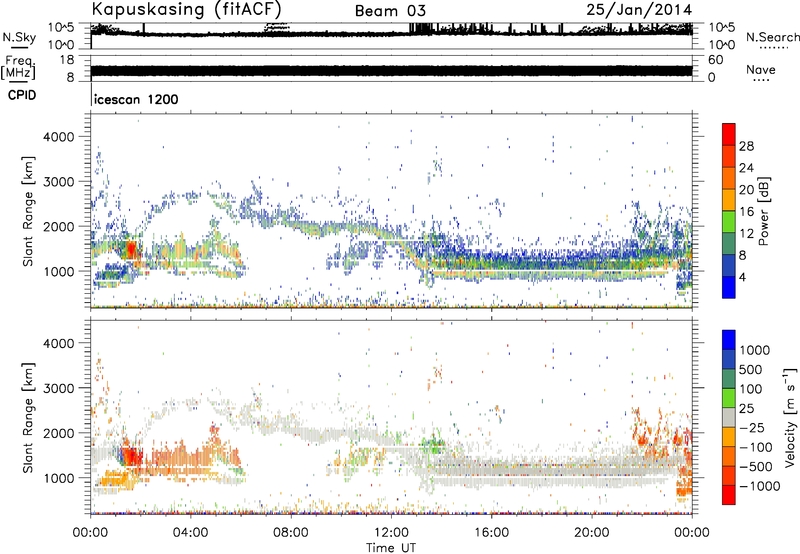Click the noise trace in the N.Sky panel

coord(391,34)
